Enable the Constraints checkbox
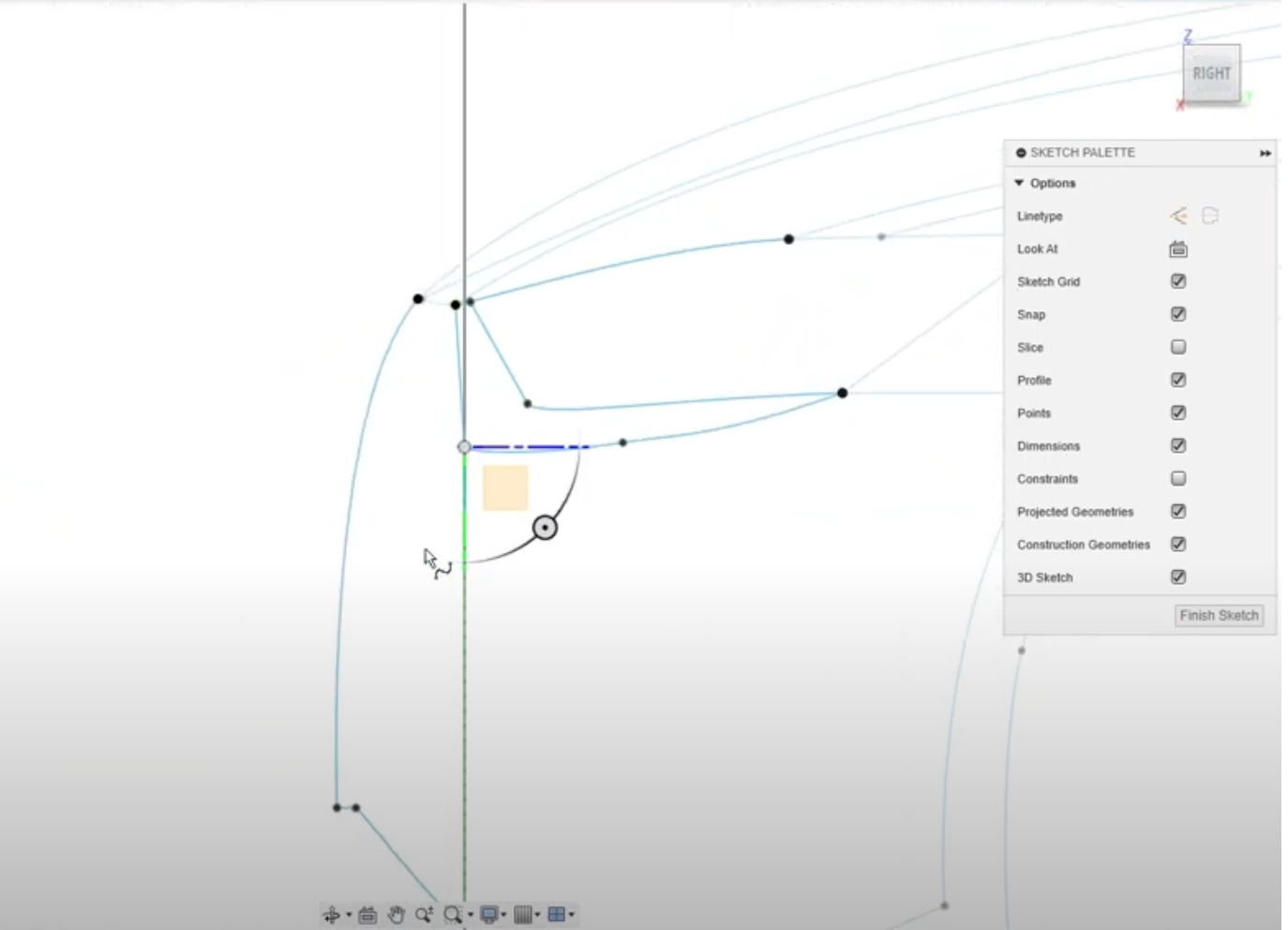The width and height of the screenshot is (1288, 930). [1178, 478]
